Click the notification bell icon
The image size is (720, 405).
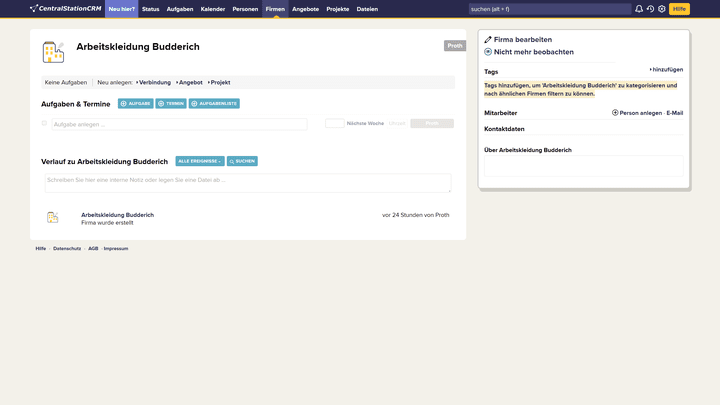coord(639,9)
